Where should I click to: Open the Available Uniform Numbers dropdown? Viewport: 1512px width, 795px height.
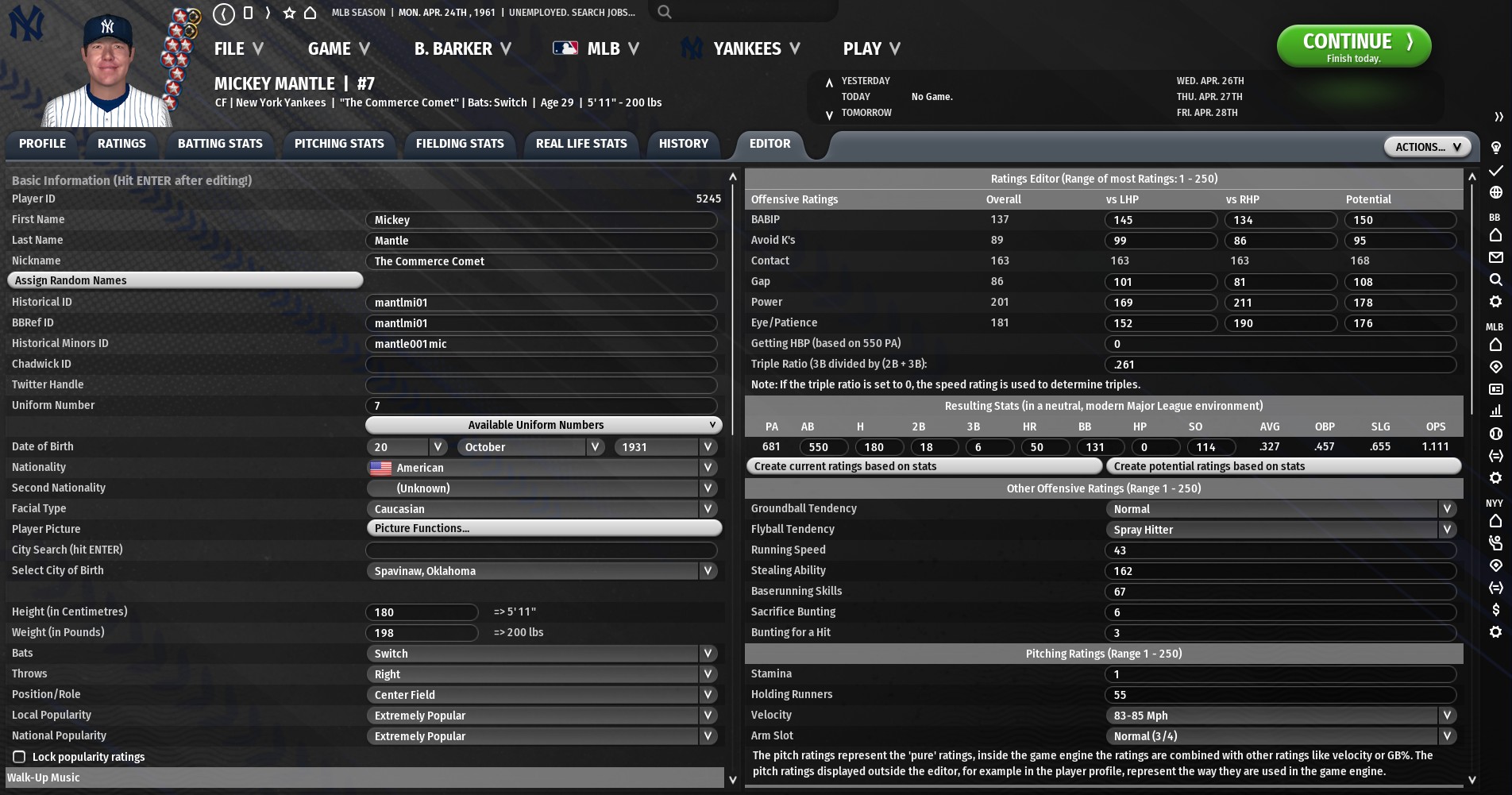click(543, 425)
